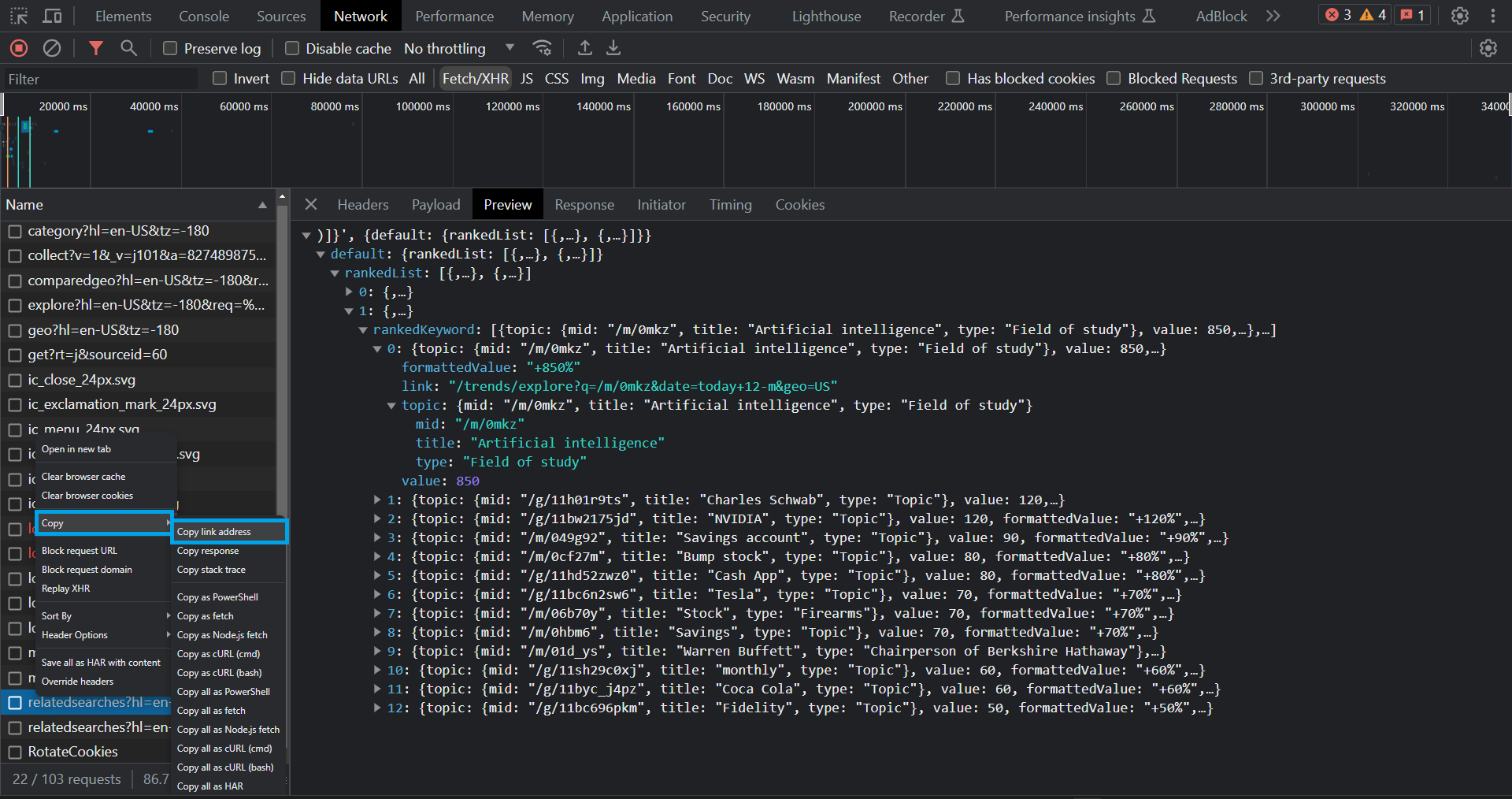Collapse the rankedList tree node
This screenshot has height=799, width=1512.
click(335, 273)
